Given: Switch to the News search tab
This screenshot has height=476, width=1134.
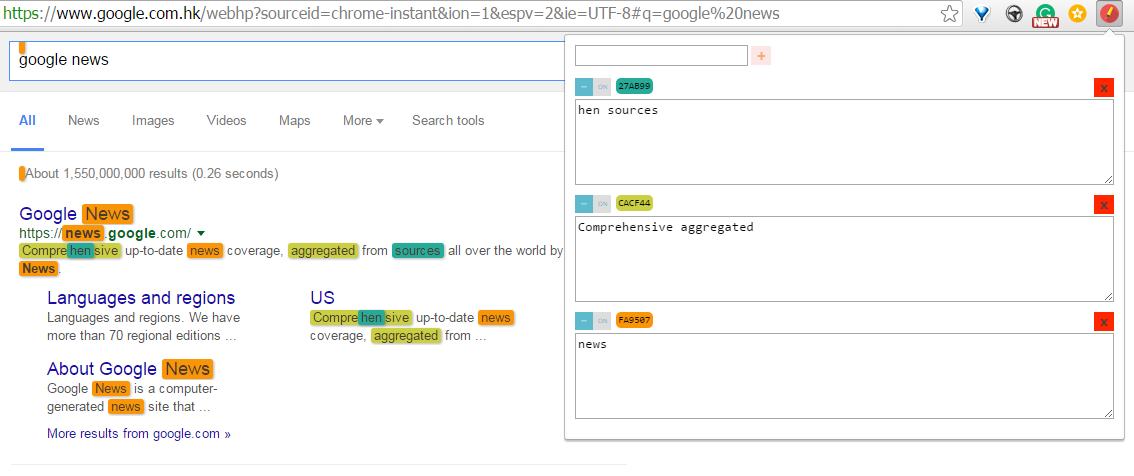Looking at the screenshot, I should click(x=84, y=121).
